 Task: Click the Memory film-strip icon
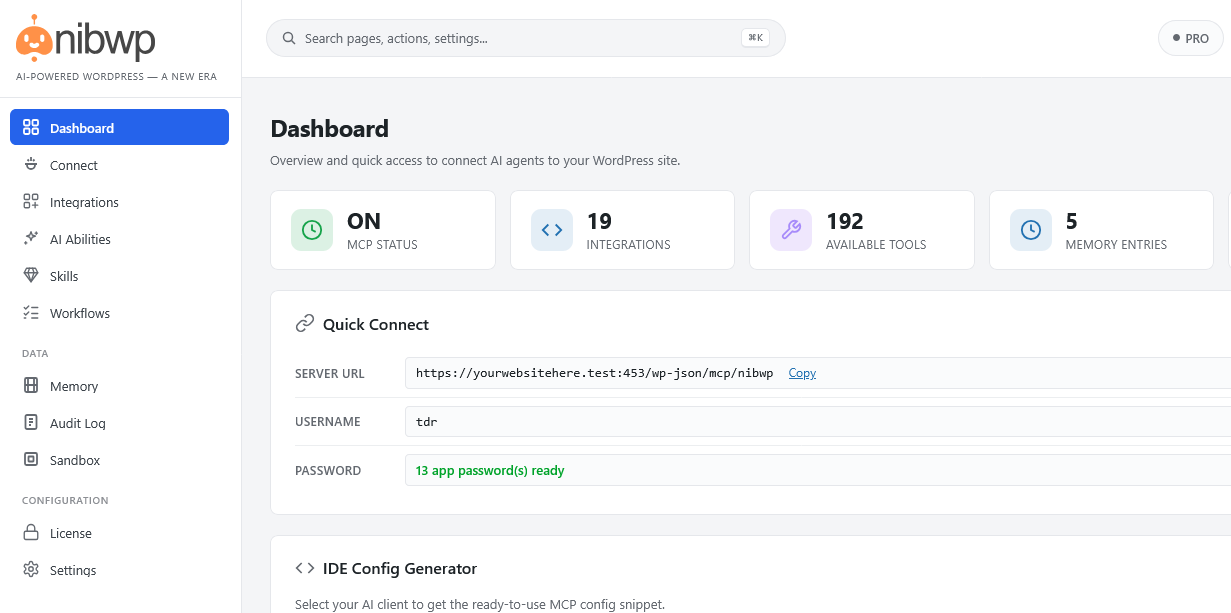[x=31, y=386]
